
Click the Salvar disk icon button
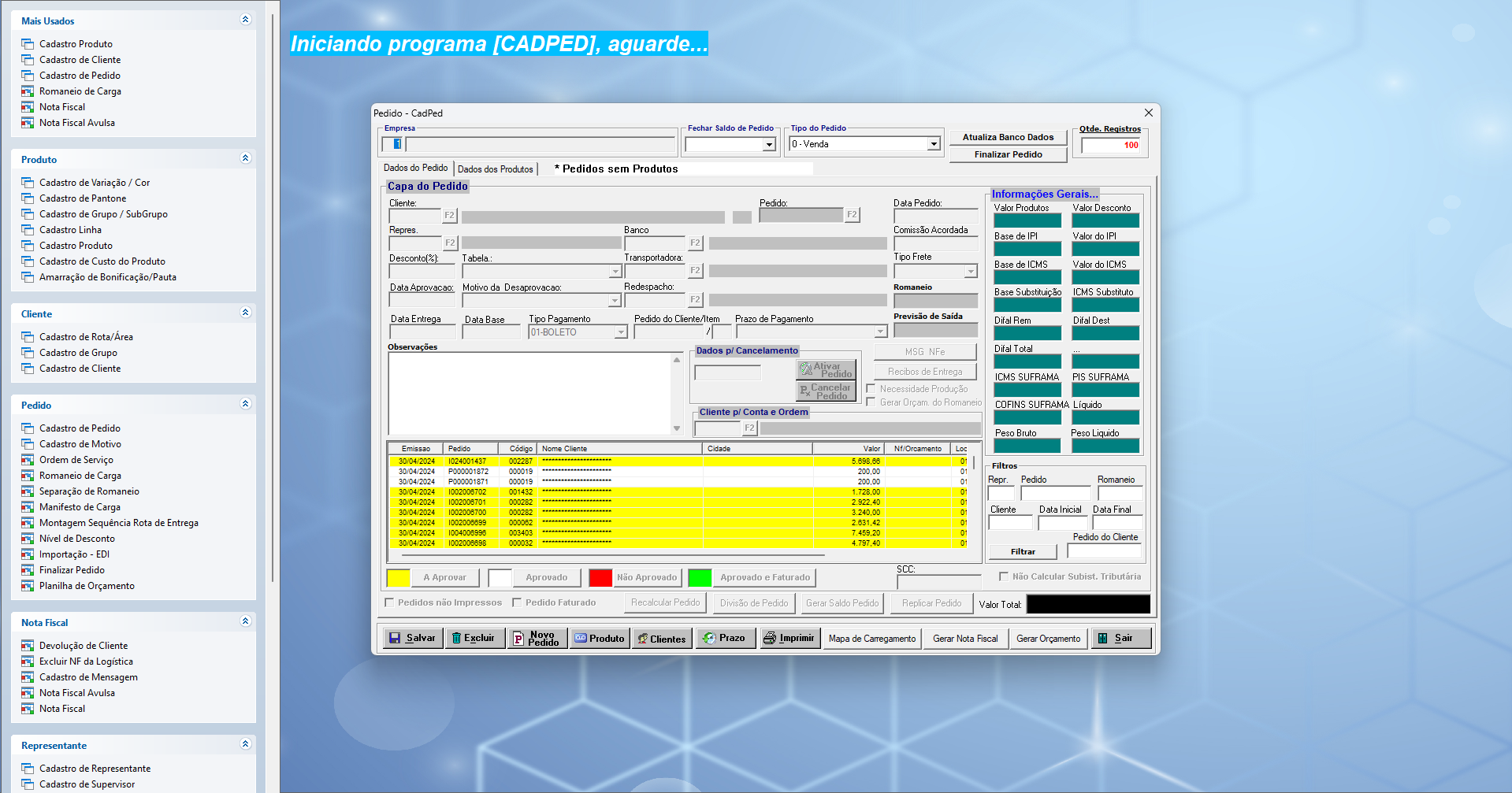point(413,638)
